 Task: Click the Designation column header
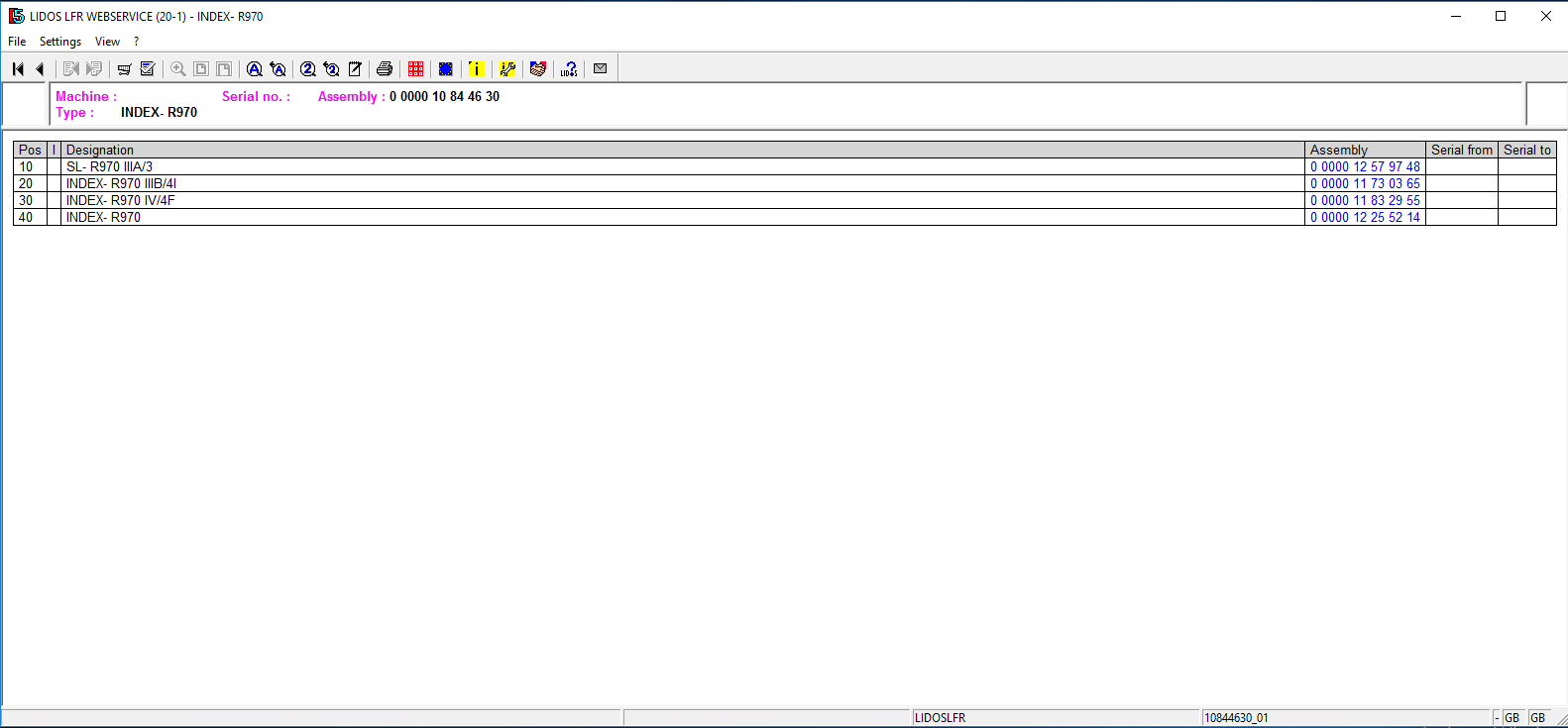pyautogui.click(x=683, y=150)
